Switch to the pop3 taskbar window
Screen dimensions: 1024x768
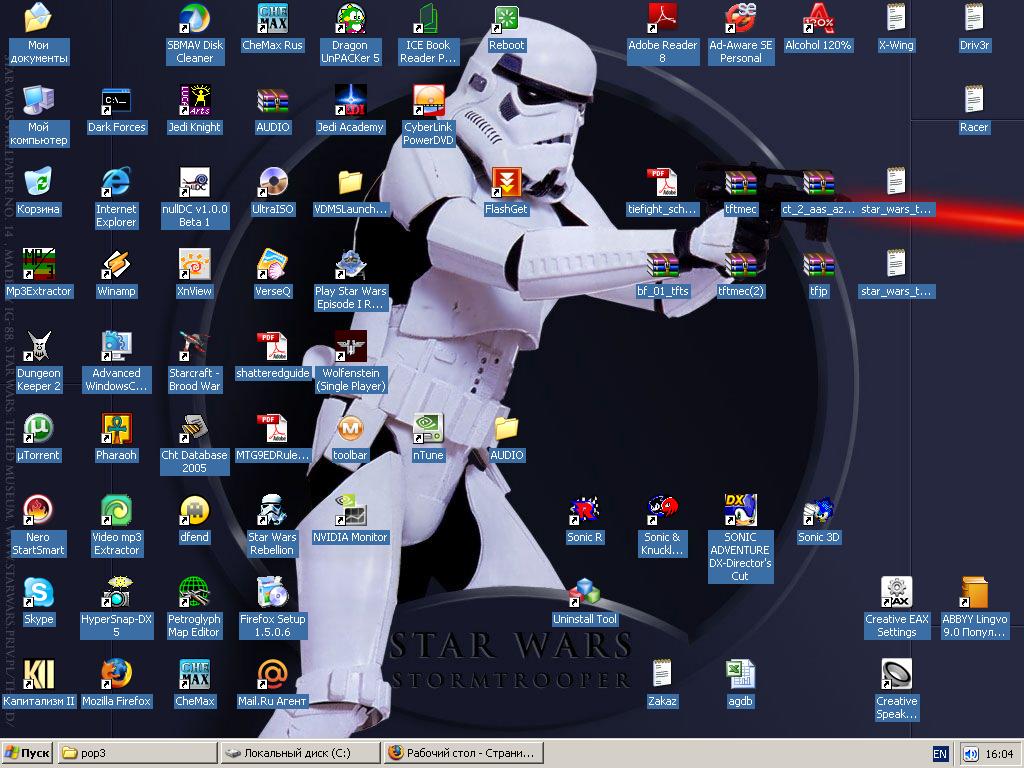[x=136, y=753]
